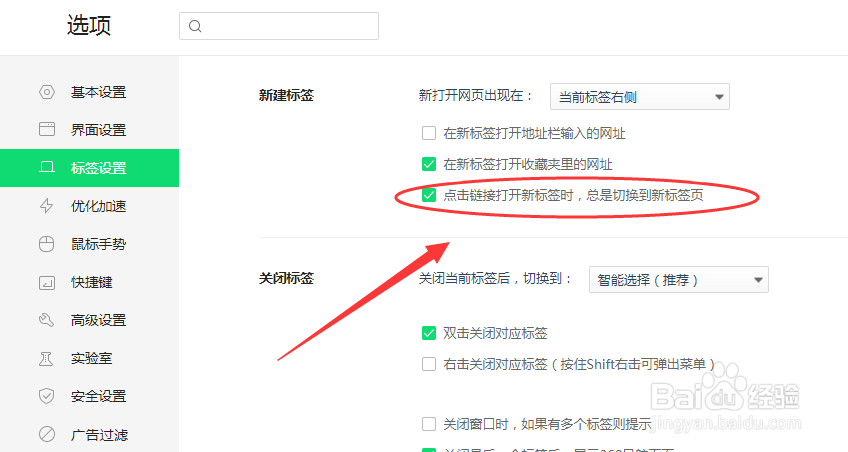Click the 高级设置 wrench icon

(47, 320)
